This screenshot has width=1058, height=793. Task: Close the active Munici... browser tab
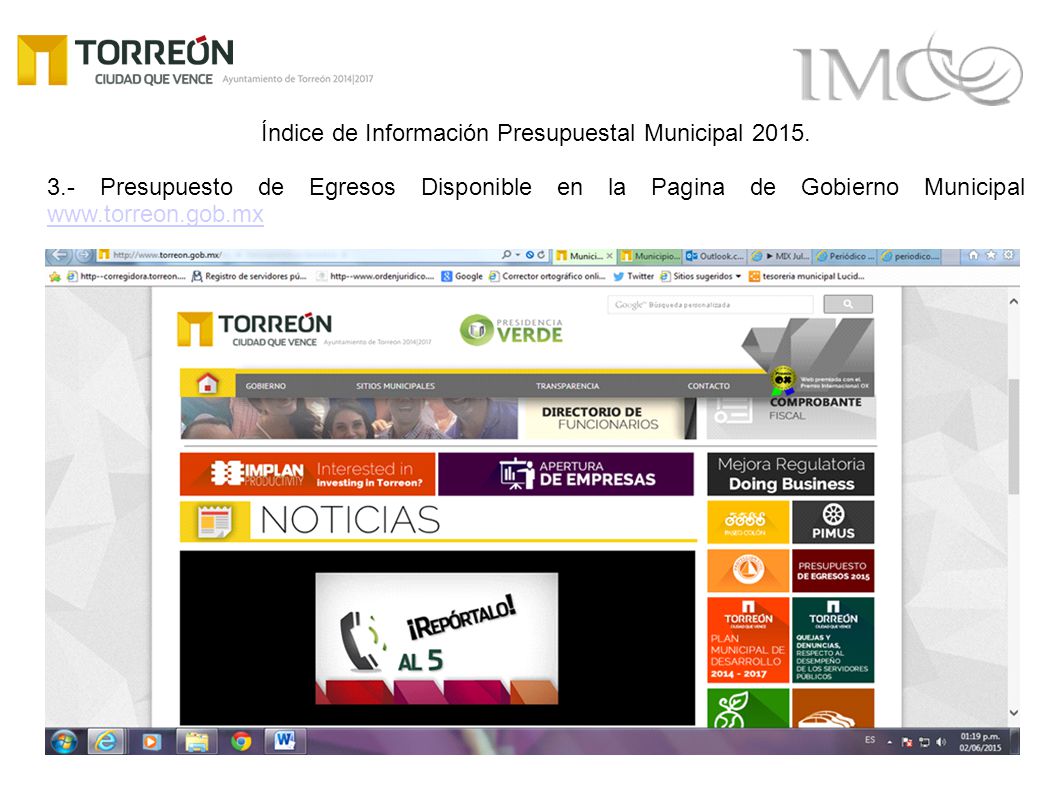tap(609, 256)
